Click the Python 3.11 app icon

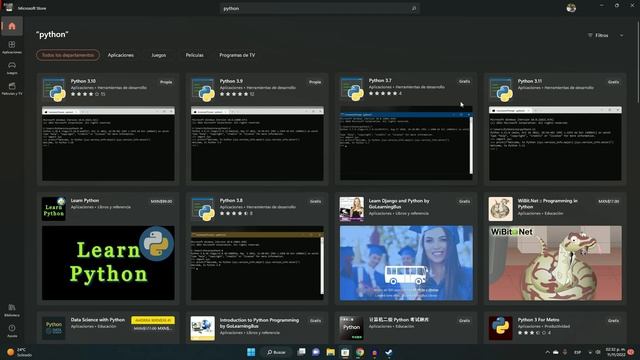point(501,89)
